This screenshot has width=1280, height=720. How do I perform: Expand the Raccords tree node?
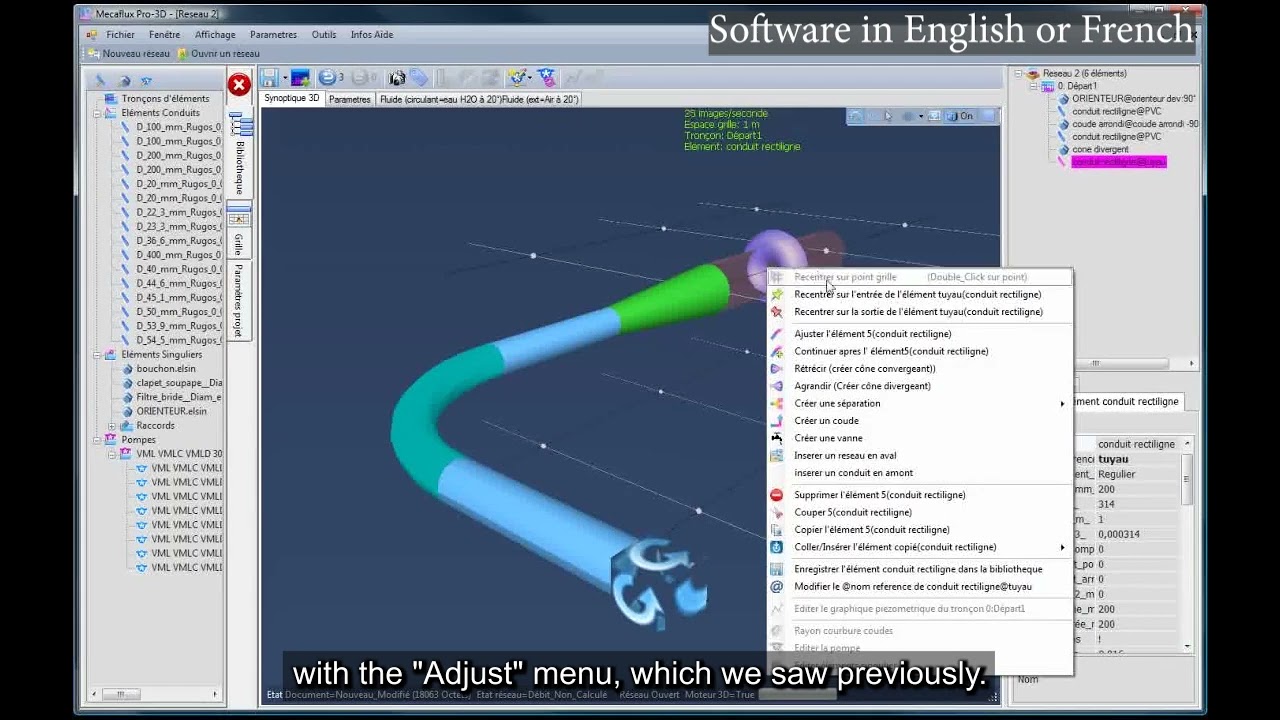pyautogui.click(x=112, y=425)
